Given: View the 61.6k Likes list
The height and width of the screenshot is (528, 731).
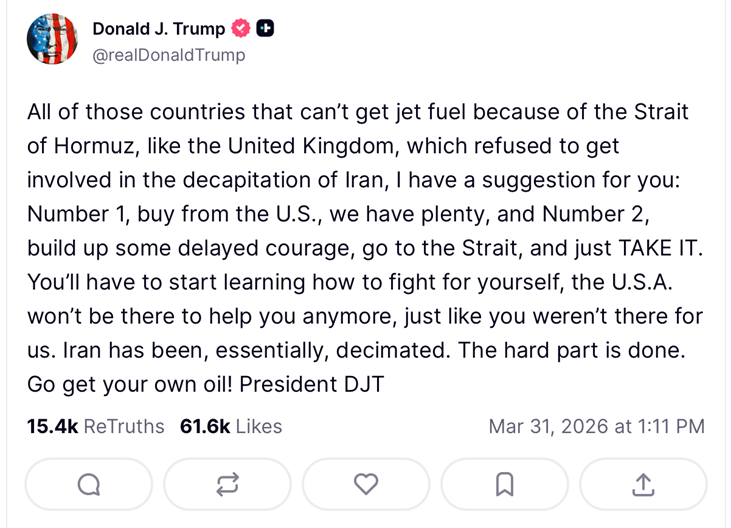Looking at the screenshot, I should tap(231, 426).
